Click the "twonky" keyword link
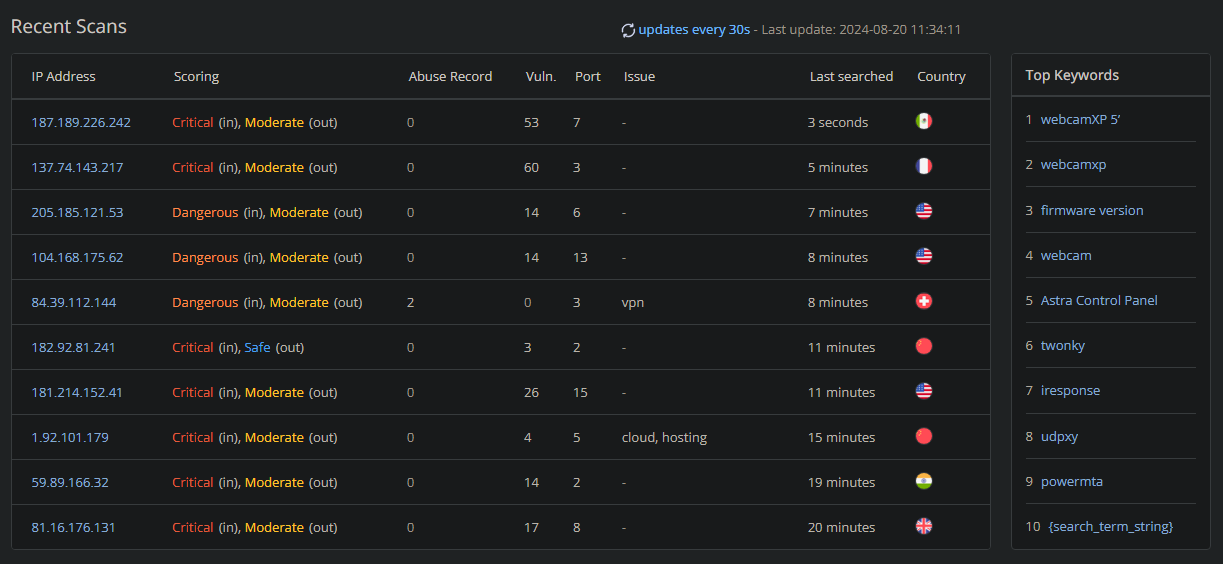The width and height of the screenshot is (1223, 564). pos(1063,345)
